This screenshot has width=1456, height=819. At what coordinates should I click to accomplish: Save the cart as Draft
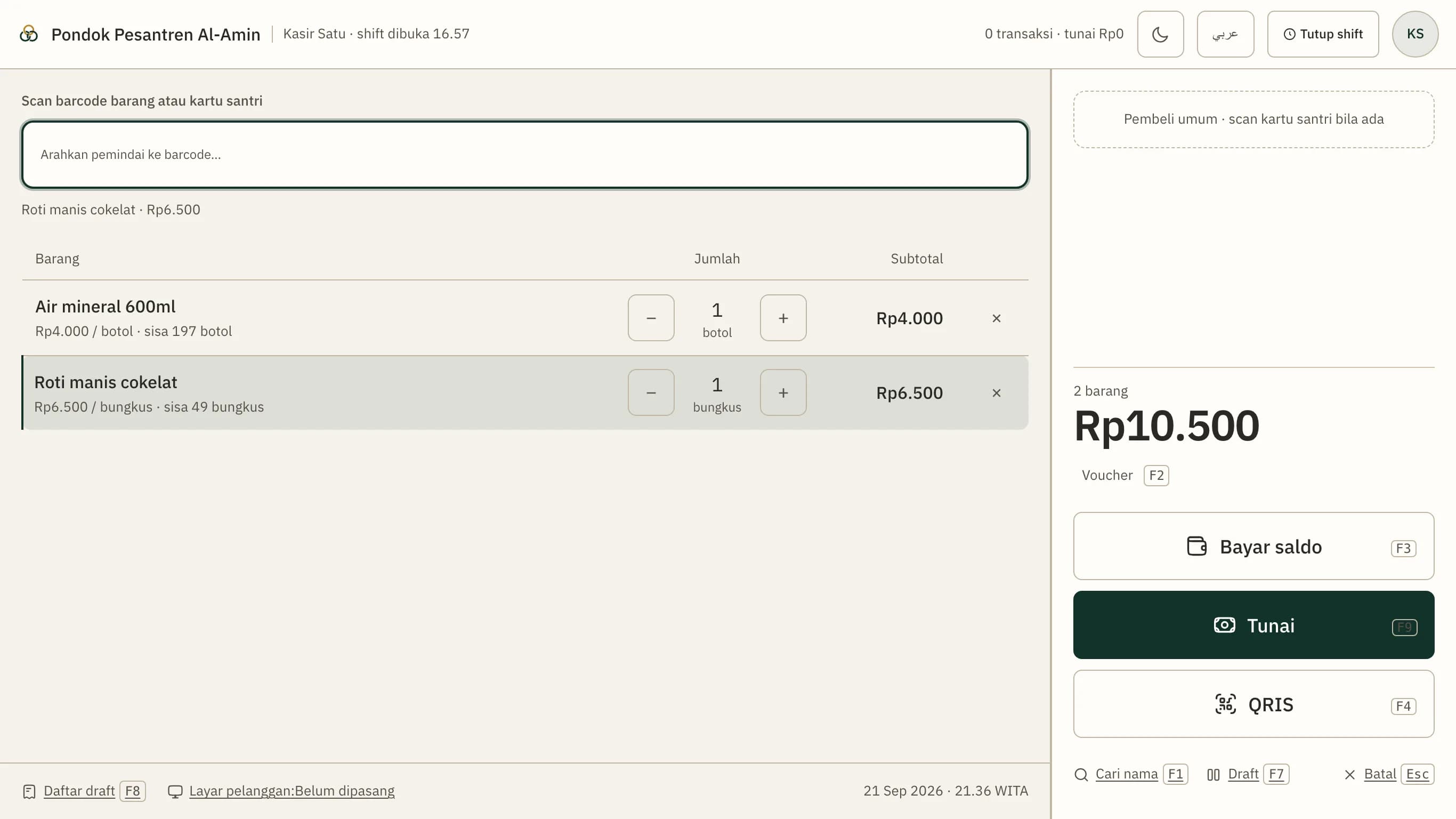(1243, 774)
